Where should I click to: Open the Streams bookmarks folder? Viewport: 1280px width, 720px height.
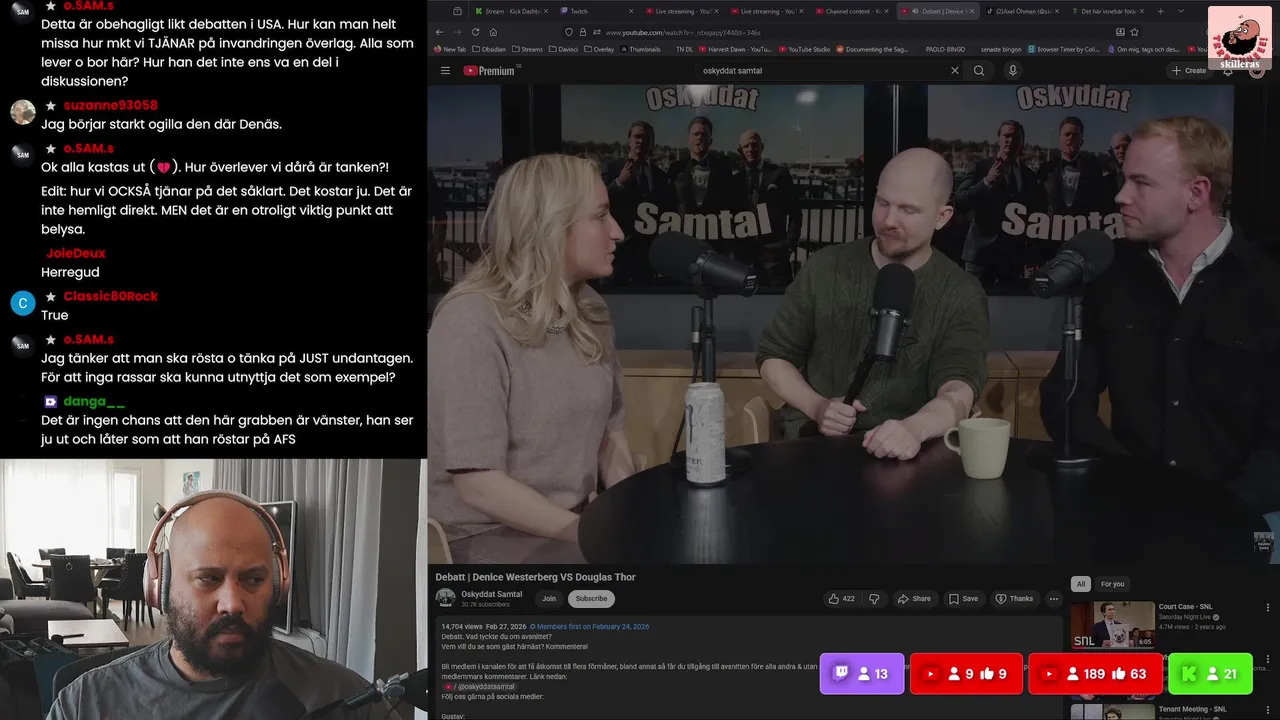click(x=527, y=49)
